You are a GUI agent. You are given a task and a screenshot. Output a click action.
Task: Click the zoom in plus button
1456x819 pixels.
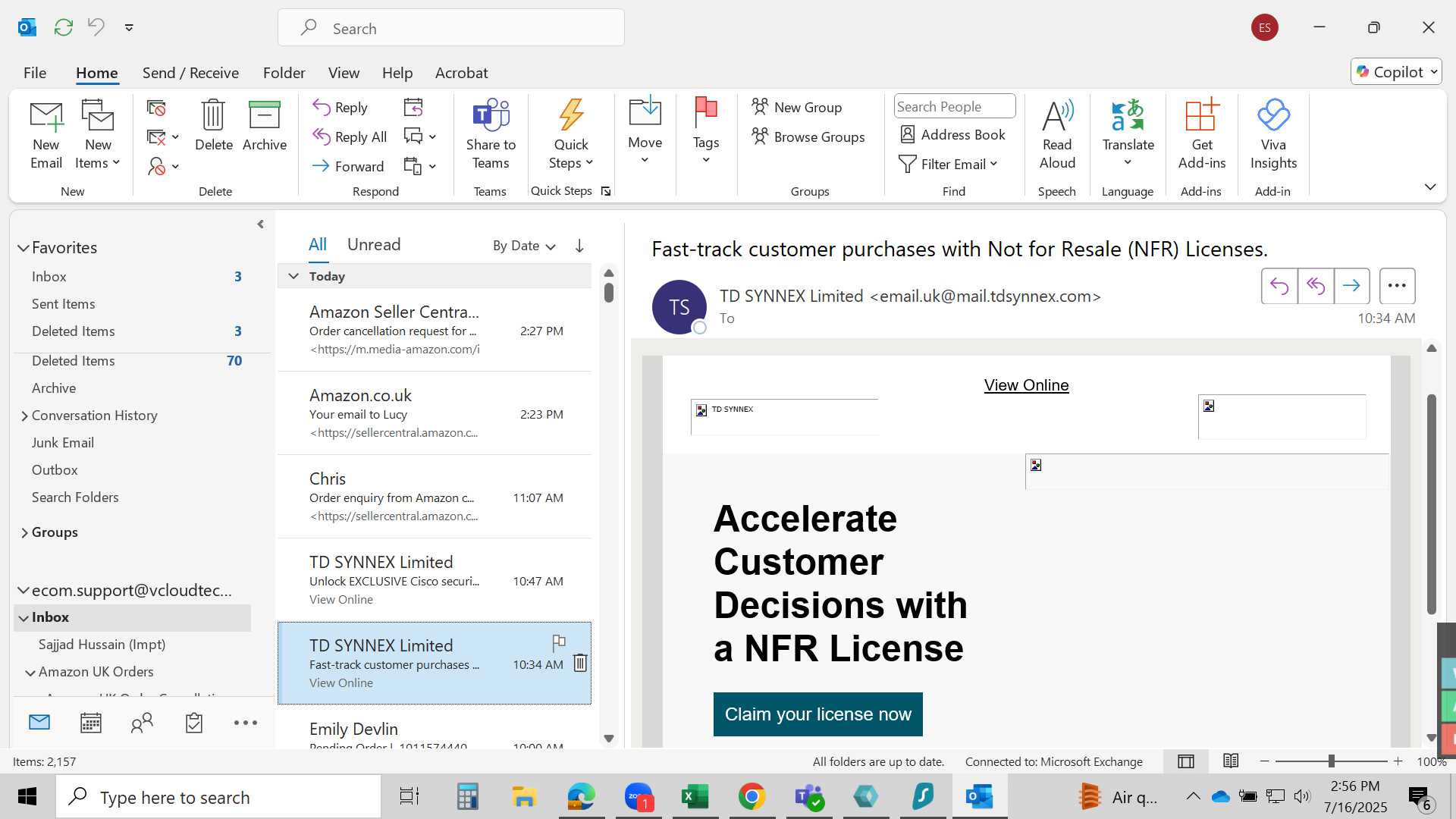[1398, 761]
